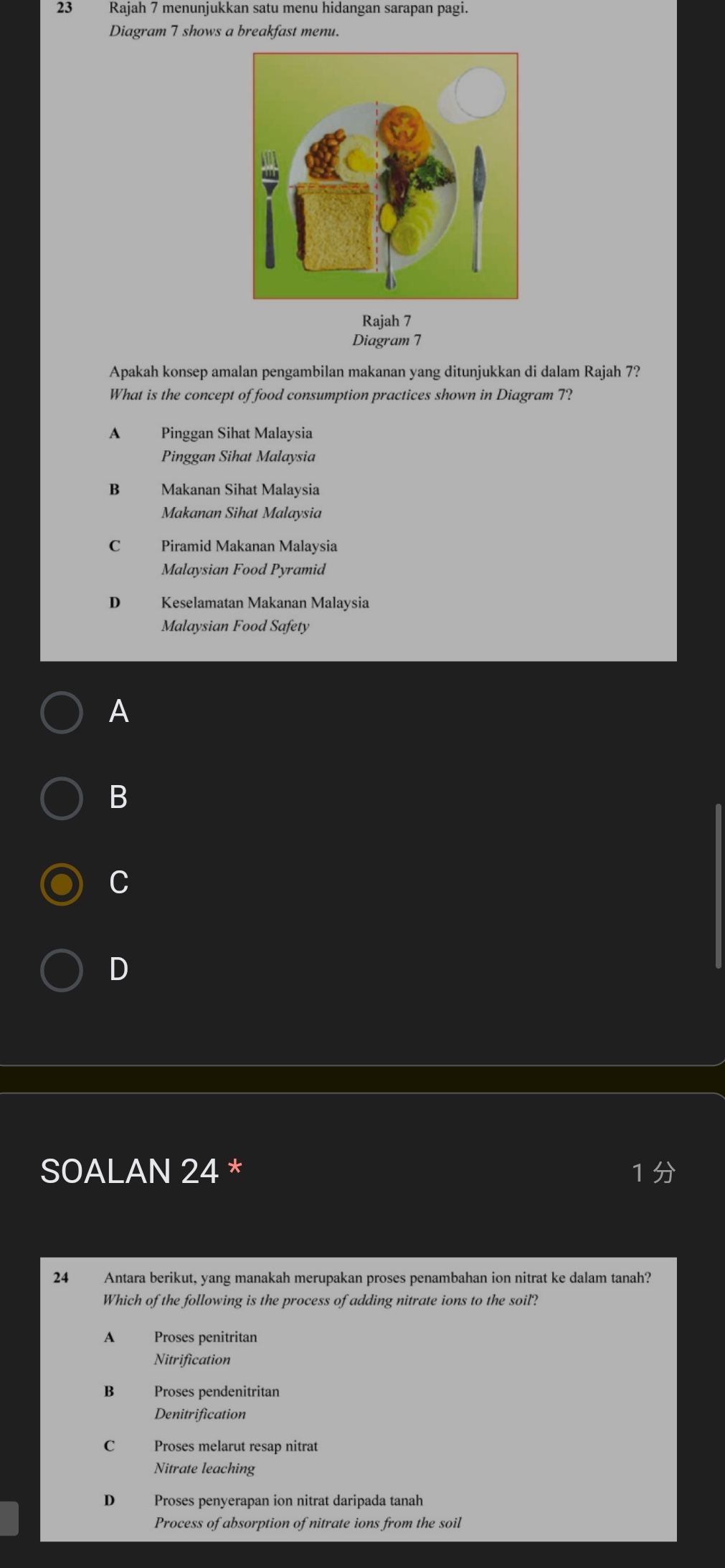The height and width of the screenshot is (1568, 725).
Task: Click the "Proses penitritan" option in question 24
Action: point(205,1336)
